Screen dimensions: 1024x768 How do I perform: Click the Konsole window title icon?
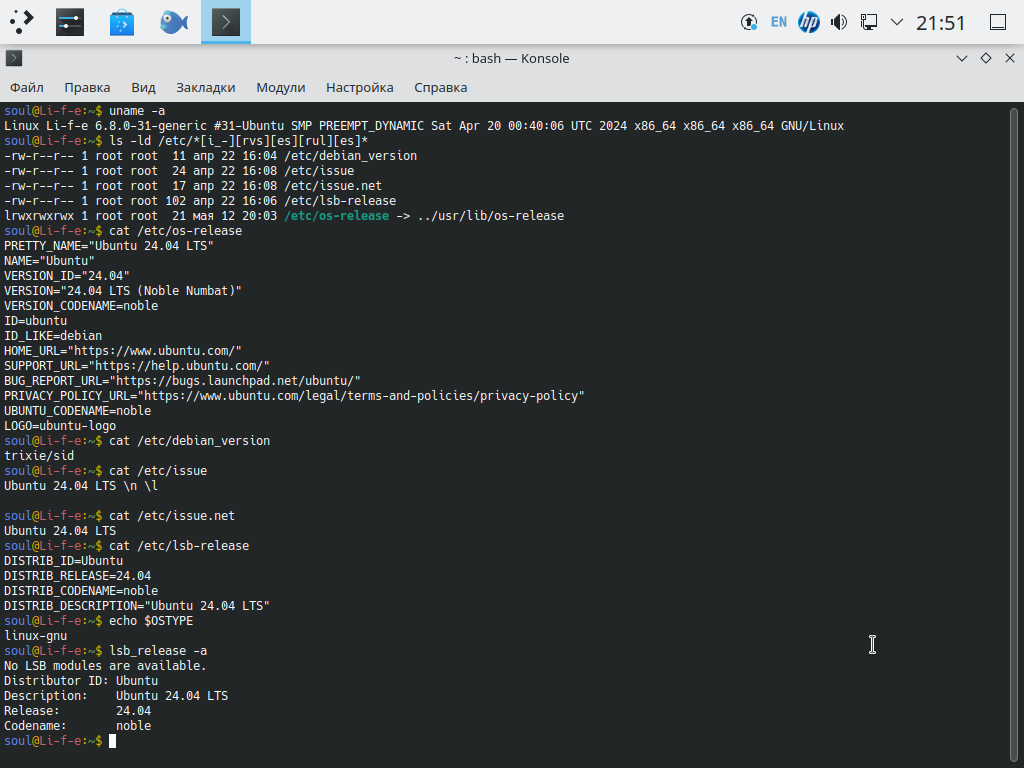point(14,58)
